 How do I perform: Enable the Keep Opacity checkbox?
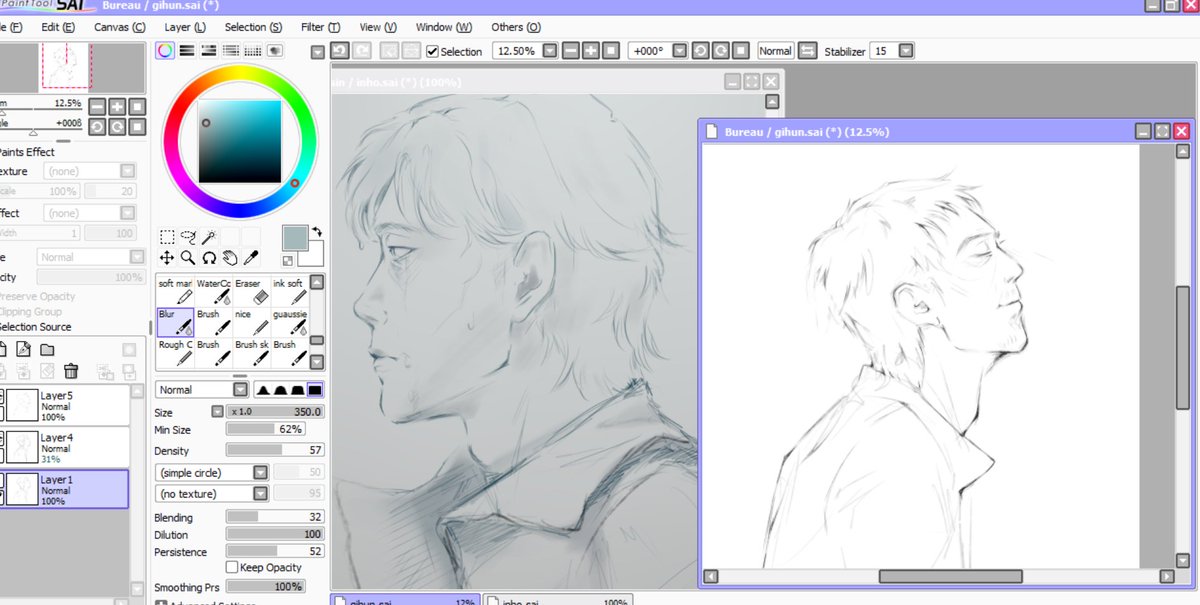(232, 568)
